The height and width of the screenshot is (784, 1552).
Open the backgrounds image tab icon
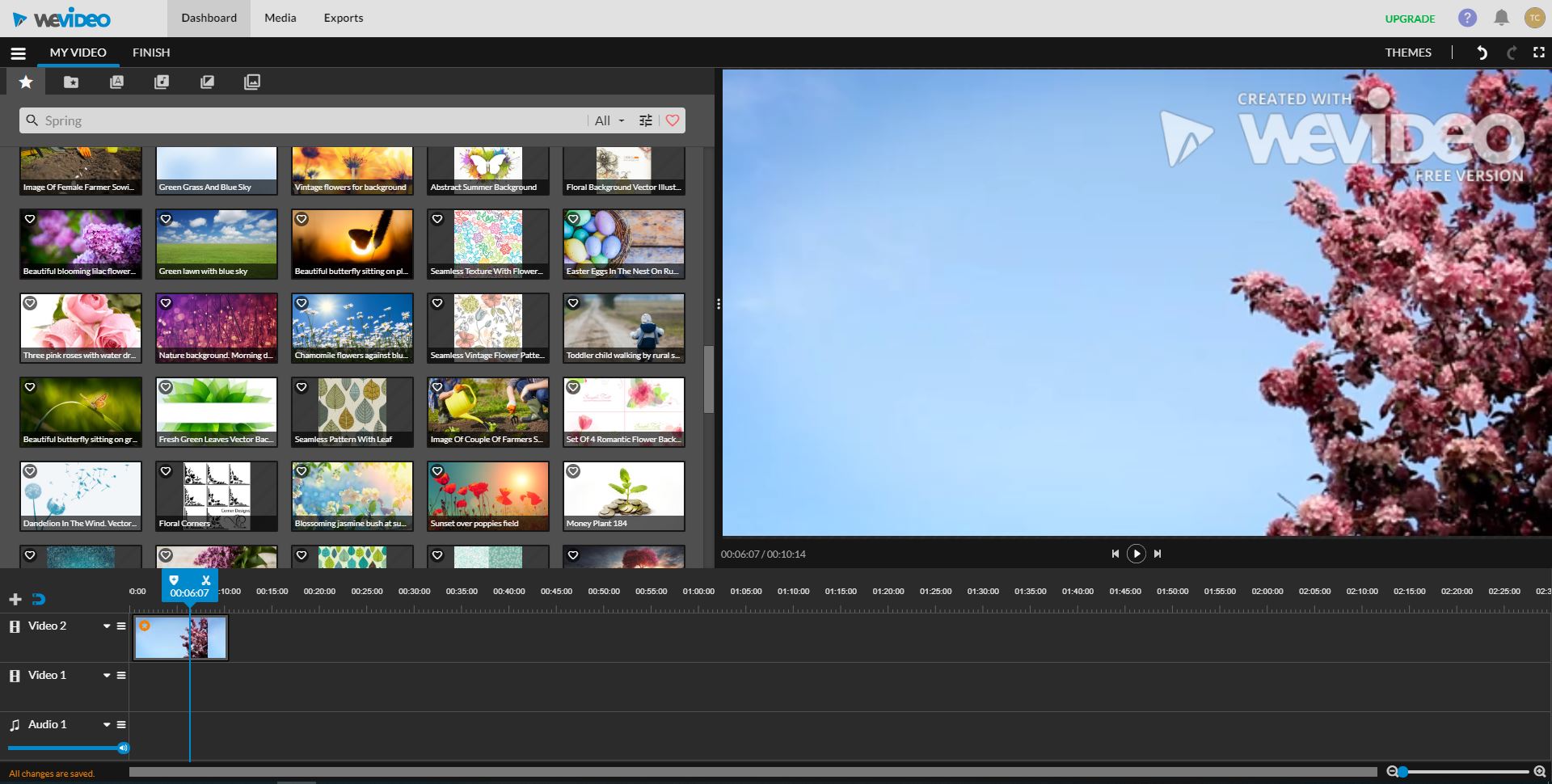[252, 82]
